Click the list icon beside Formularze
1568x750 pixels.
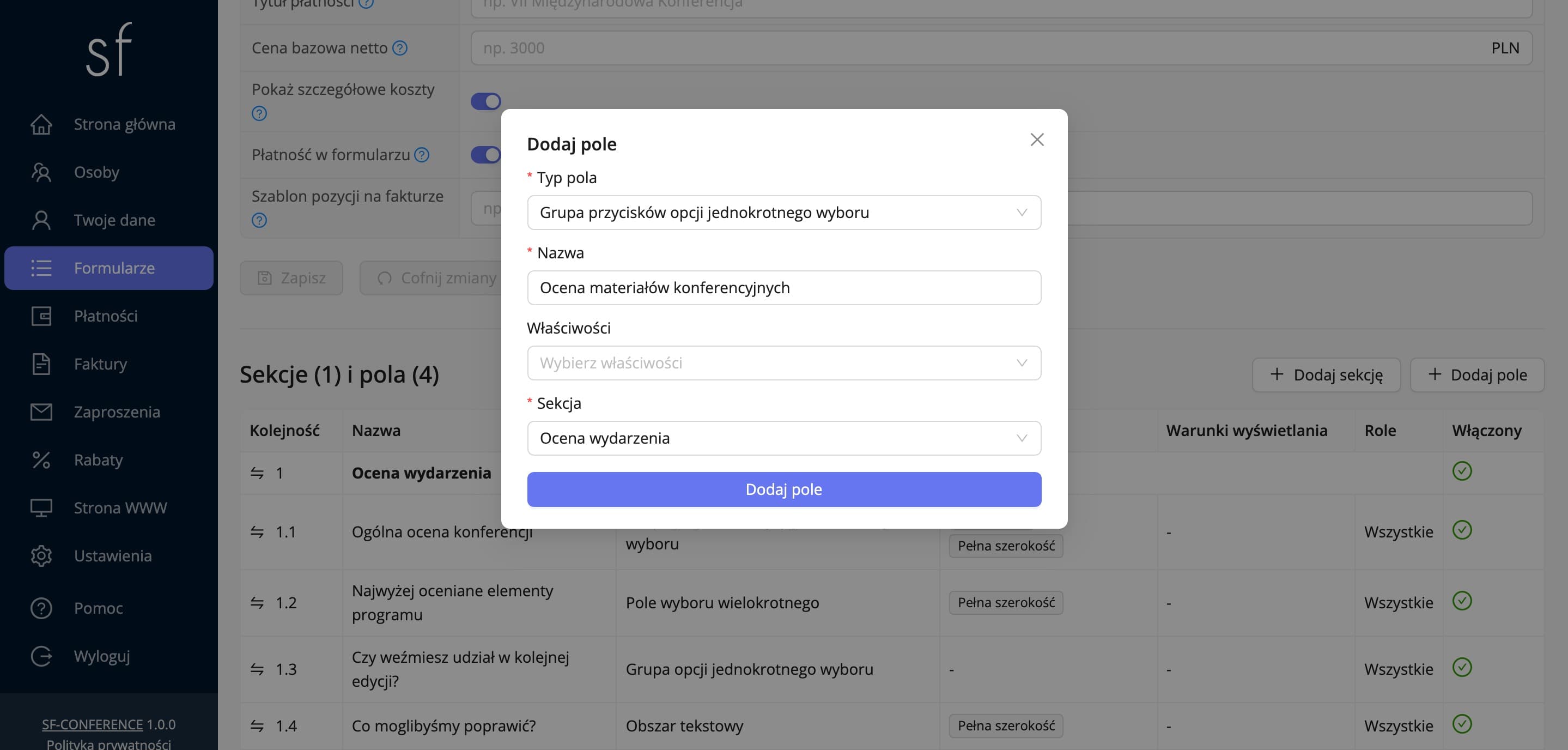point(41,268)
